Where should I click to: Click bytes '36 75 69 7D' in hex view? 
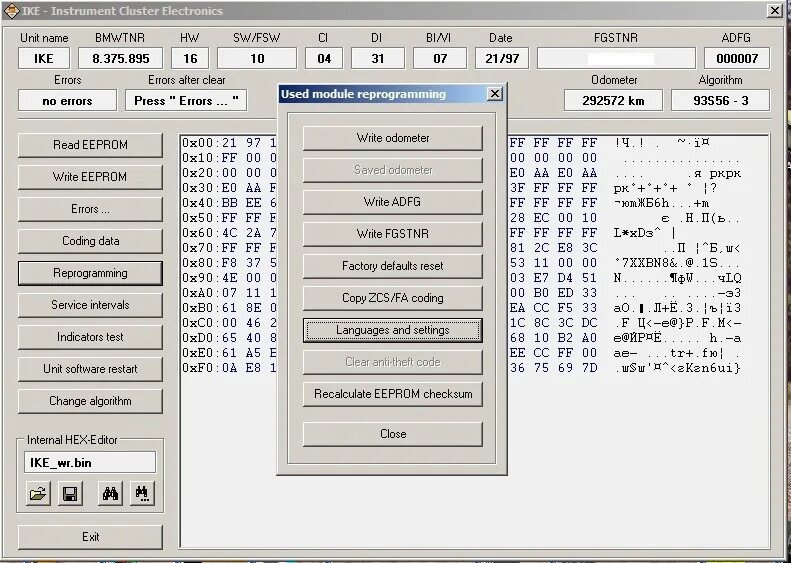click(553, 368)
